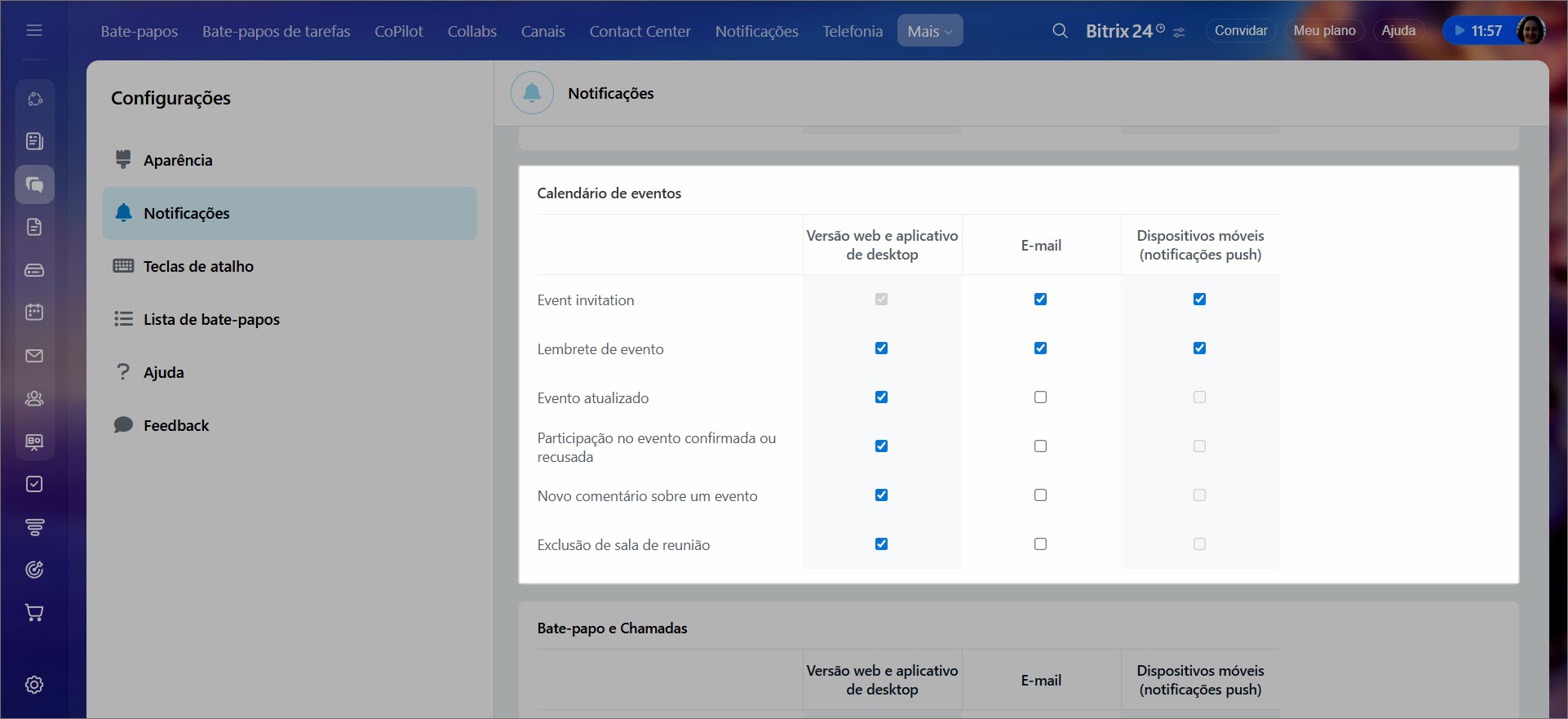Start the 11:57 workday timer
Viewport: 1568px width, 719px height.
click(1477, 31)
